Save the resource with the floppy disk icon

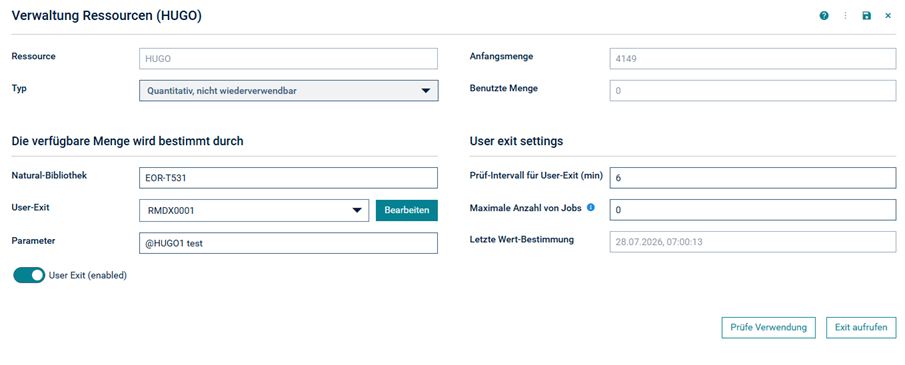[x=866, y=16]
